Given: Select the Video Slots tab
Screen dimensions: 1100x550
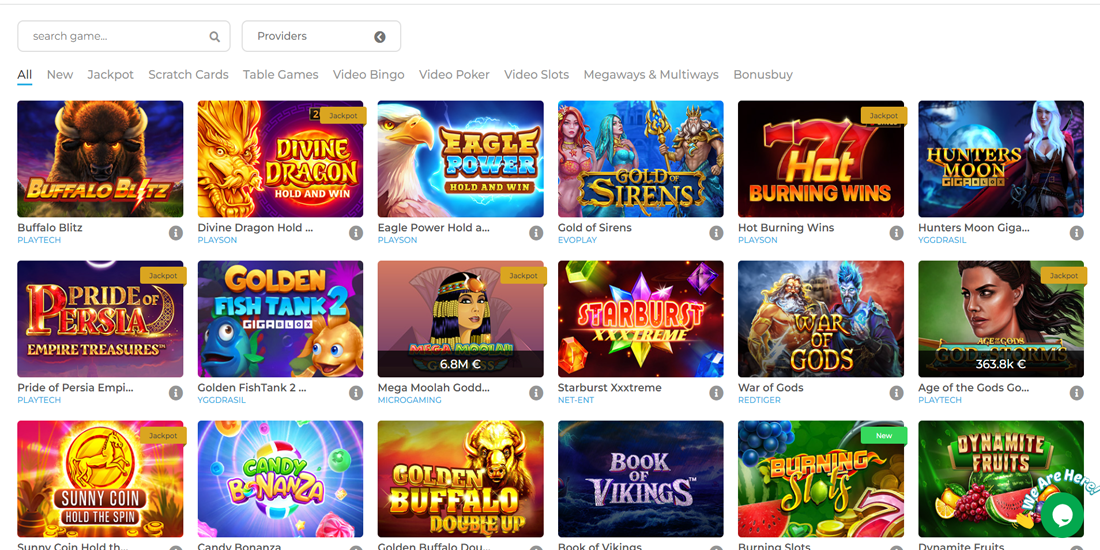Looking at the screenshot, I should [536, 75].
